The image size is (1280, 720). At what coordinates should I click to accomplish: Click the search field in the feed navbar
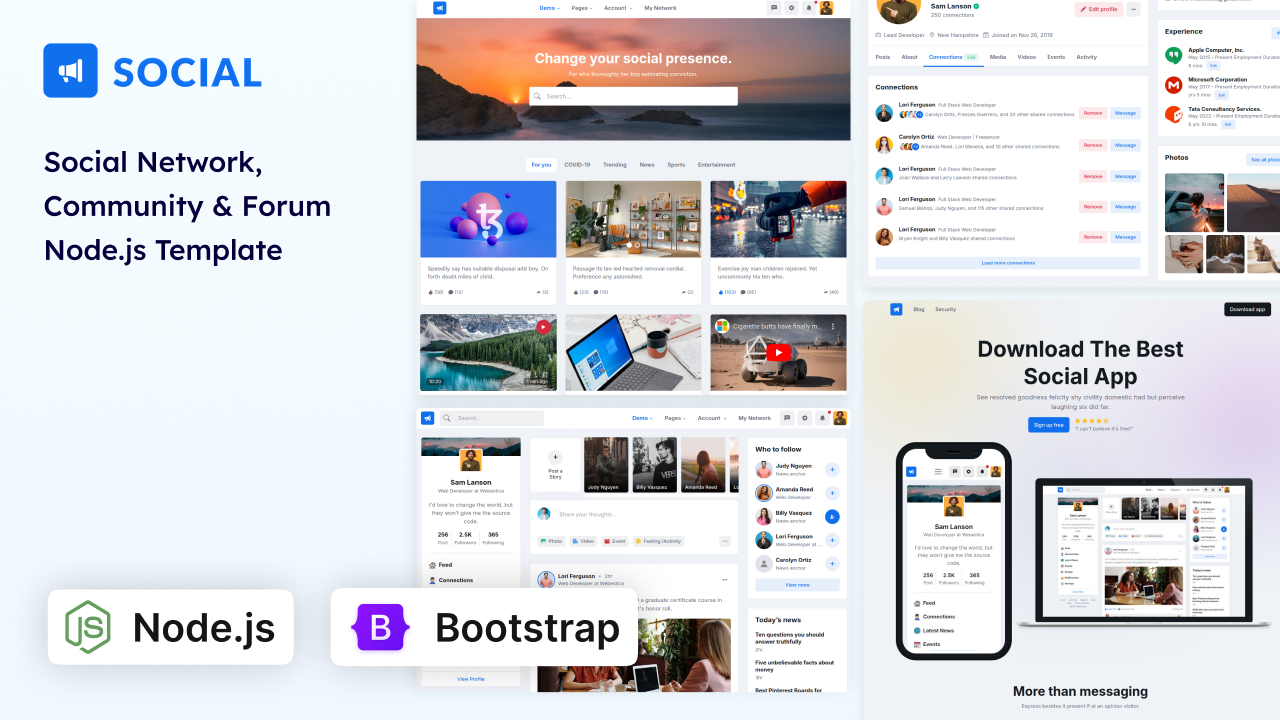[x=492, y=418]
